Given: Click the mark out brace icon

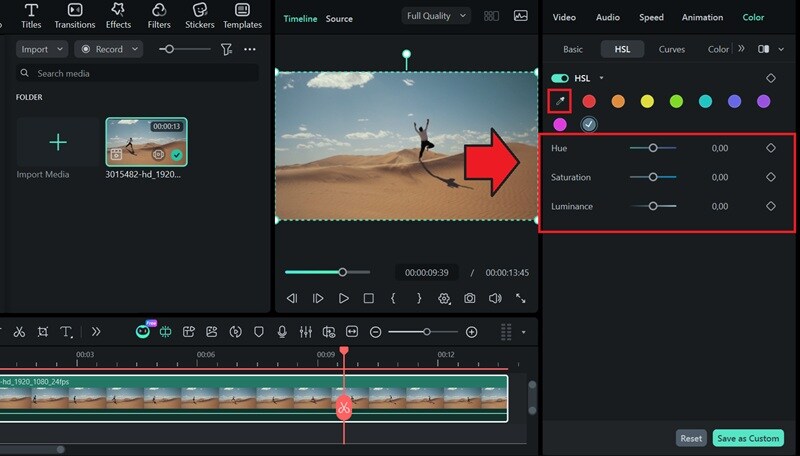Looking at the screenshot, I should pyautogui.click(x=419, y=298).
